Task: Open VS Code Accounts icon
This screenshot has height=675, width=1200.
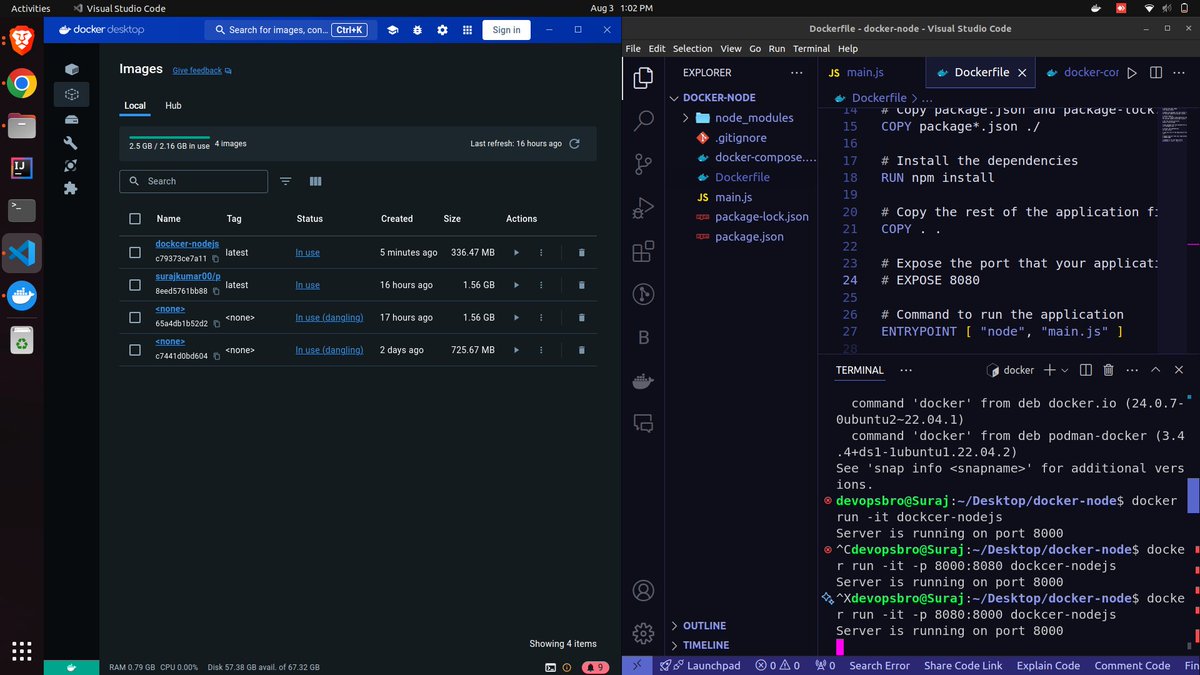Action: (x=644, y=590)
